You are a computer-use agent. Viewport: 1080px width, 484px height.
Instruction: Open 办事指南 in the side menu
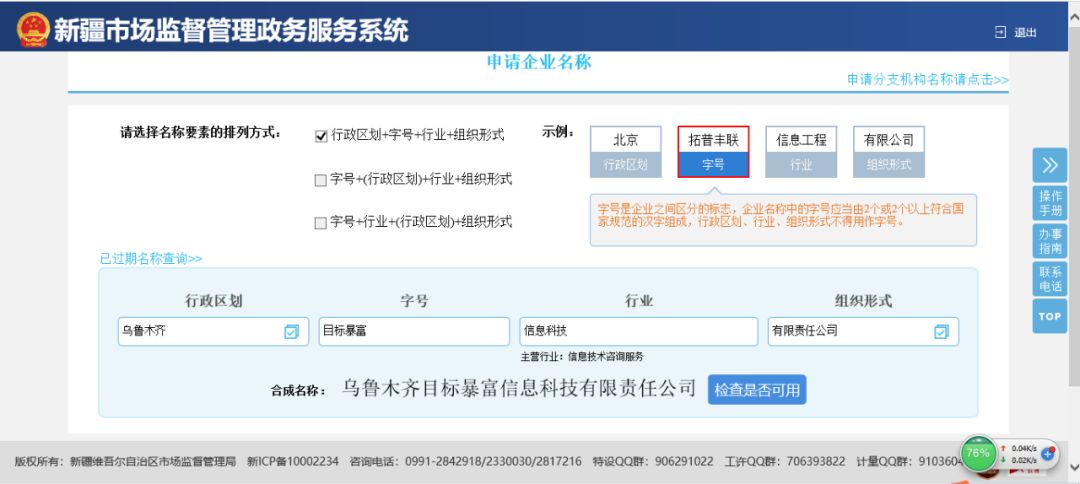(x=1049, y=241)
